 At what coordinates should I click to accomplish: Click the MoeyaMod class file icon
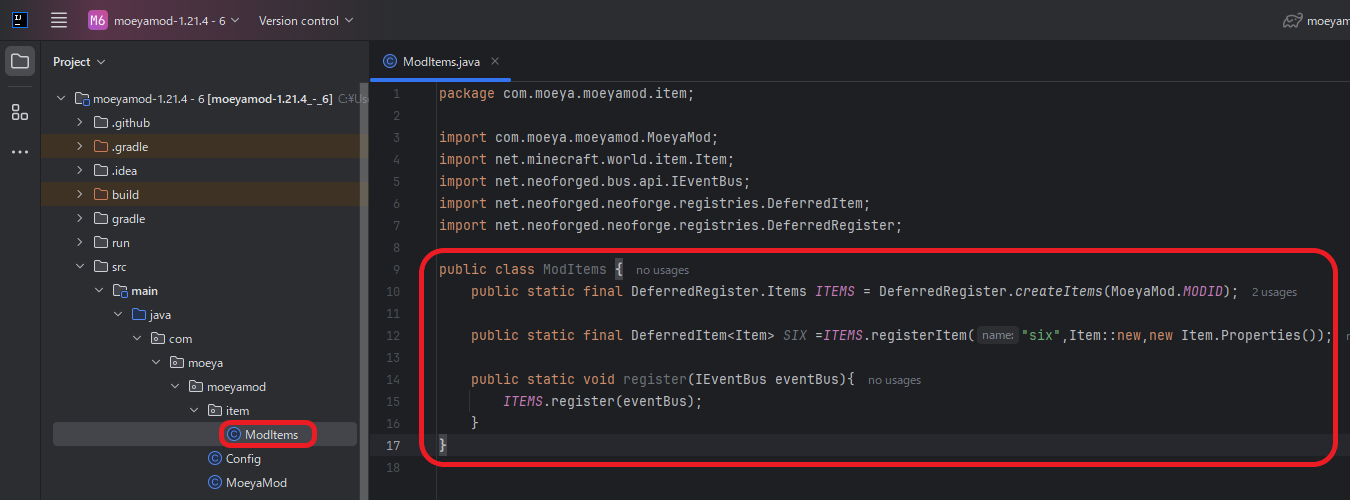pos(215,483)
